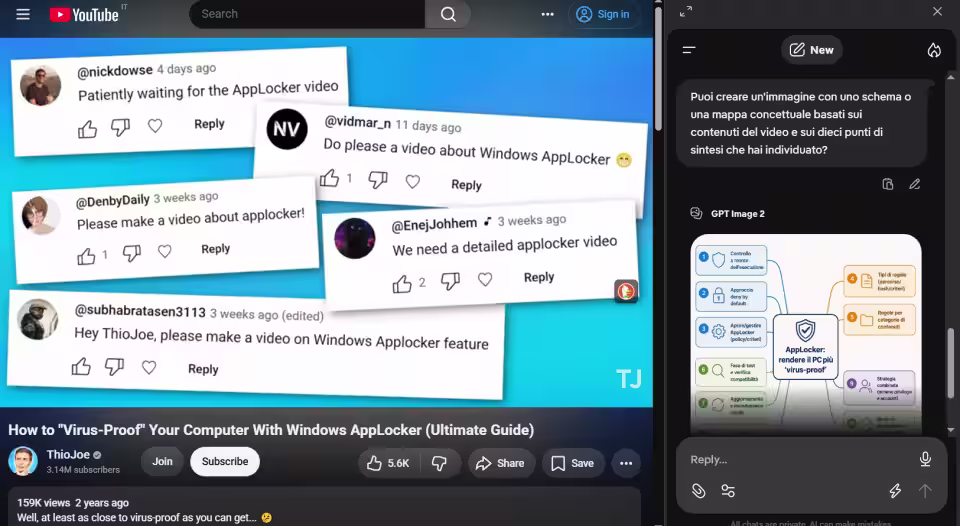Screen dimensions: 960x526
Task: Click the lightning bolt icon in reply box
Action: point(895,490)
